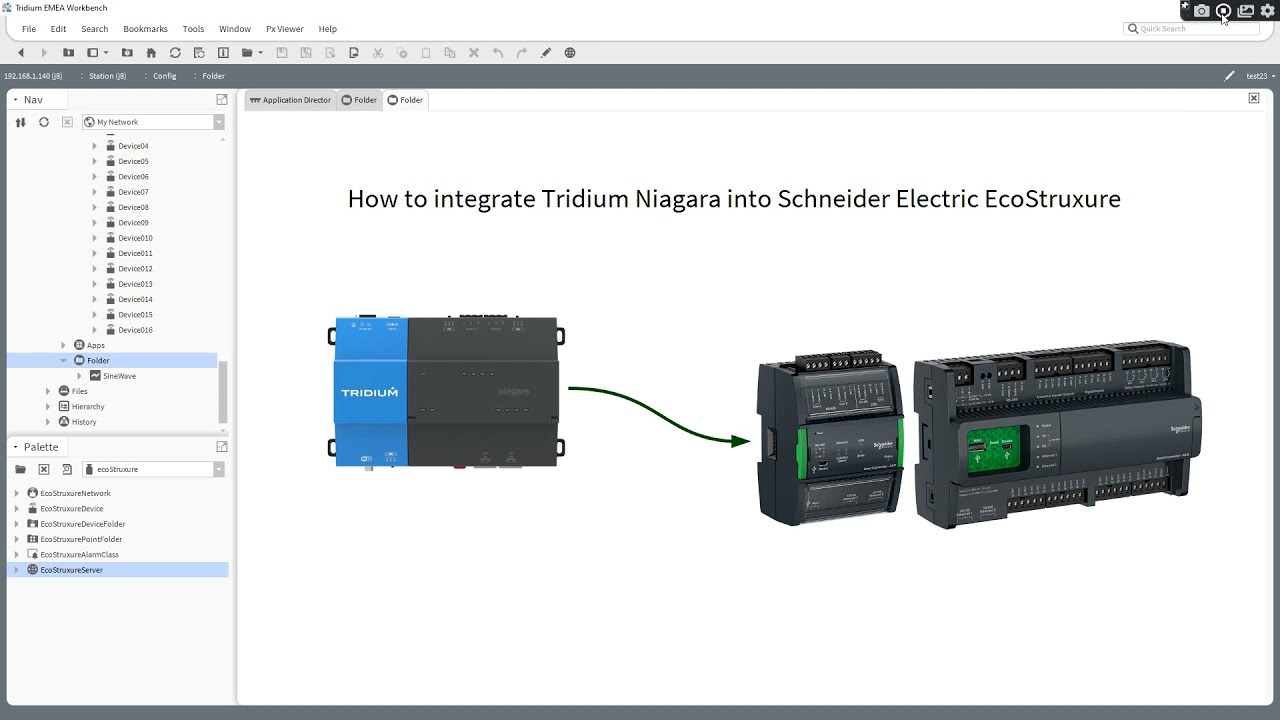Close the view with the X button

(1254, 98)
